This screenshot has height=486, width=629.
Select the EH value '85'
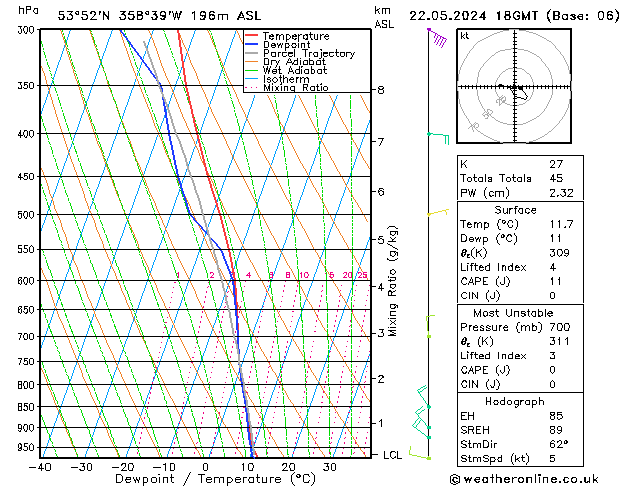click(556, 416)
